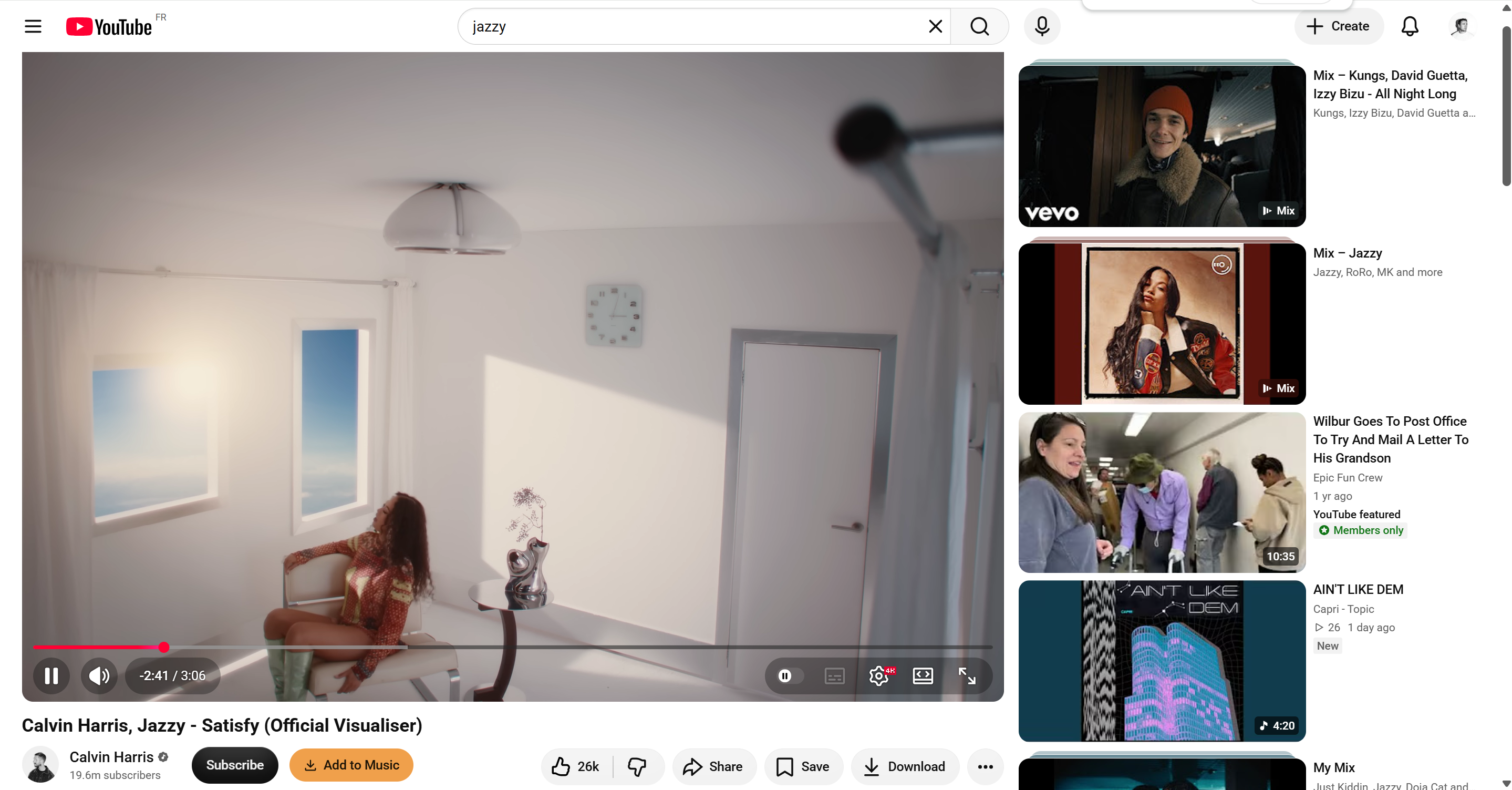Click the video title text

(x=222, y=725)
